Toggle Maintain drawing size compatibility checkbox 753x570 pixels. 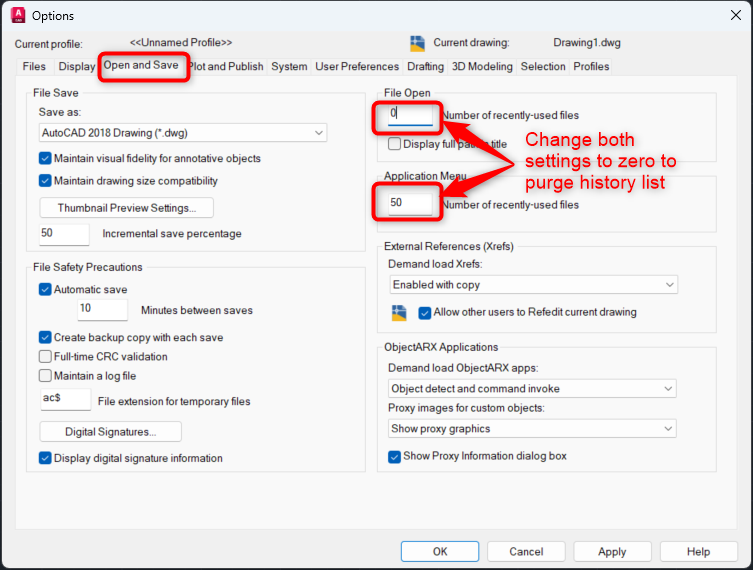(x=45, y=181)
